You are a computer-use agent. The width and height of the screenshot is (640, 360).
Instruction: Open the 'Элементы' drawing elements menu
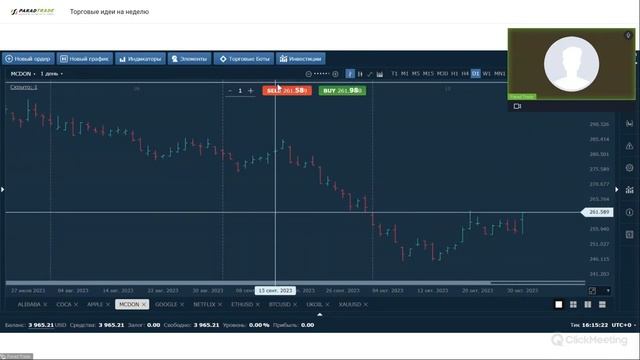189,59
